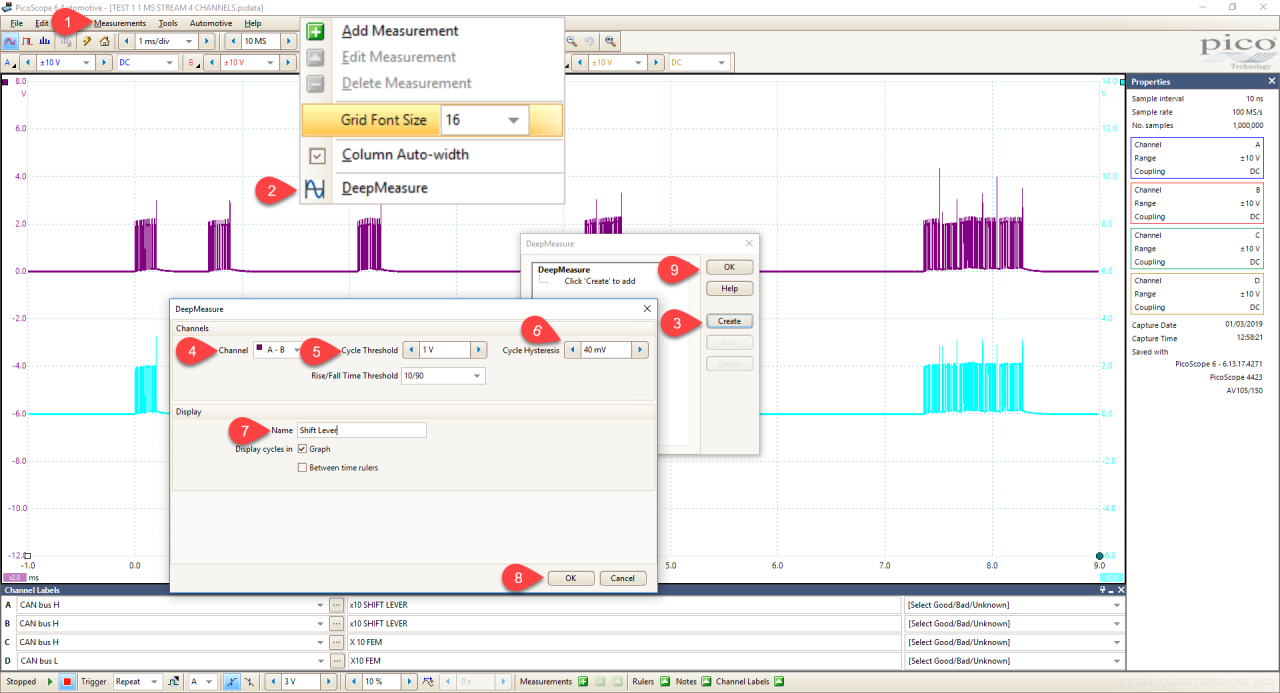Decrease pre-trigger 10 % left arrow

354,682
